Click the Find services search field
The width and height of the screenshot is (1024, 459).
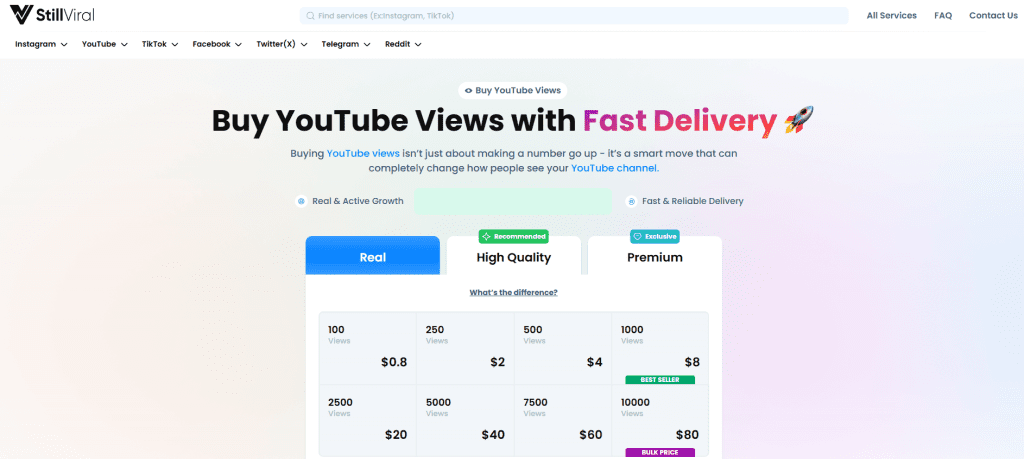click(x=574, y=16)
